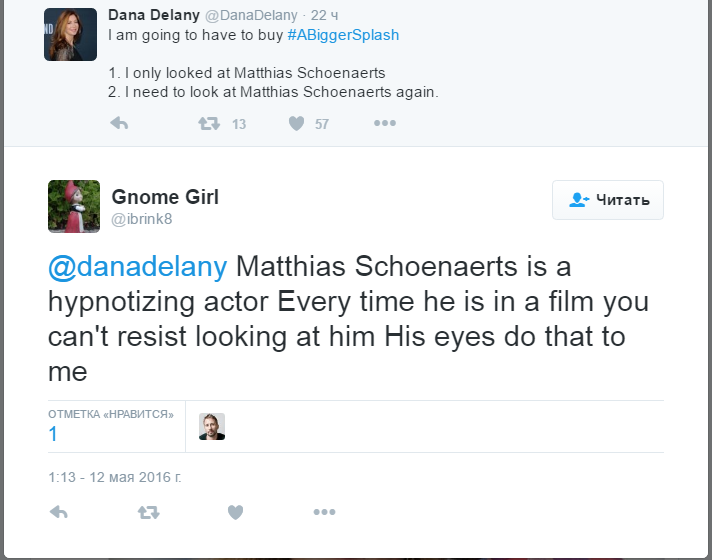Open Gnome Girl's profile name
The height and width of the screenshot is (560, 712).
(165, 196)
